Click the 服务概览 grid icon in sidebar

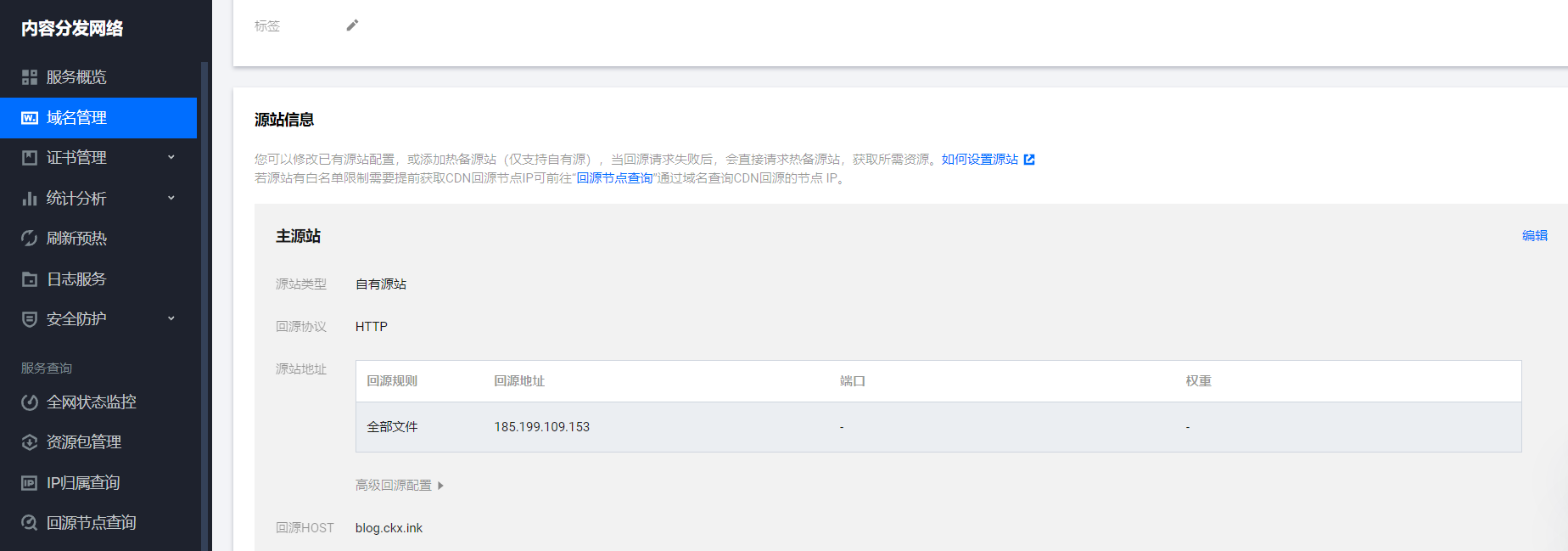[30, 77]
